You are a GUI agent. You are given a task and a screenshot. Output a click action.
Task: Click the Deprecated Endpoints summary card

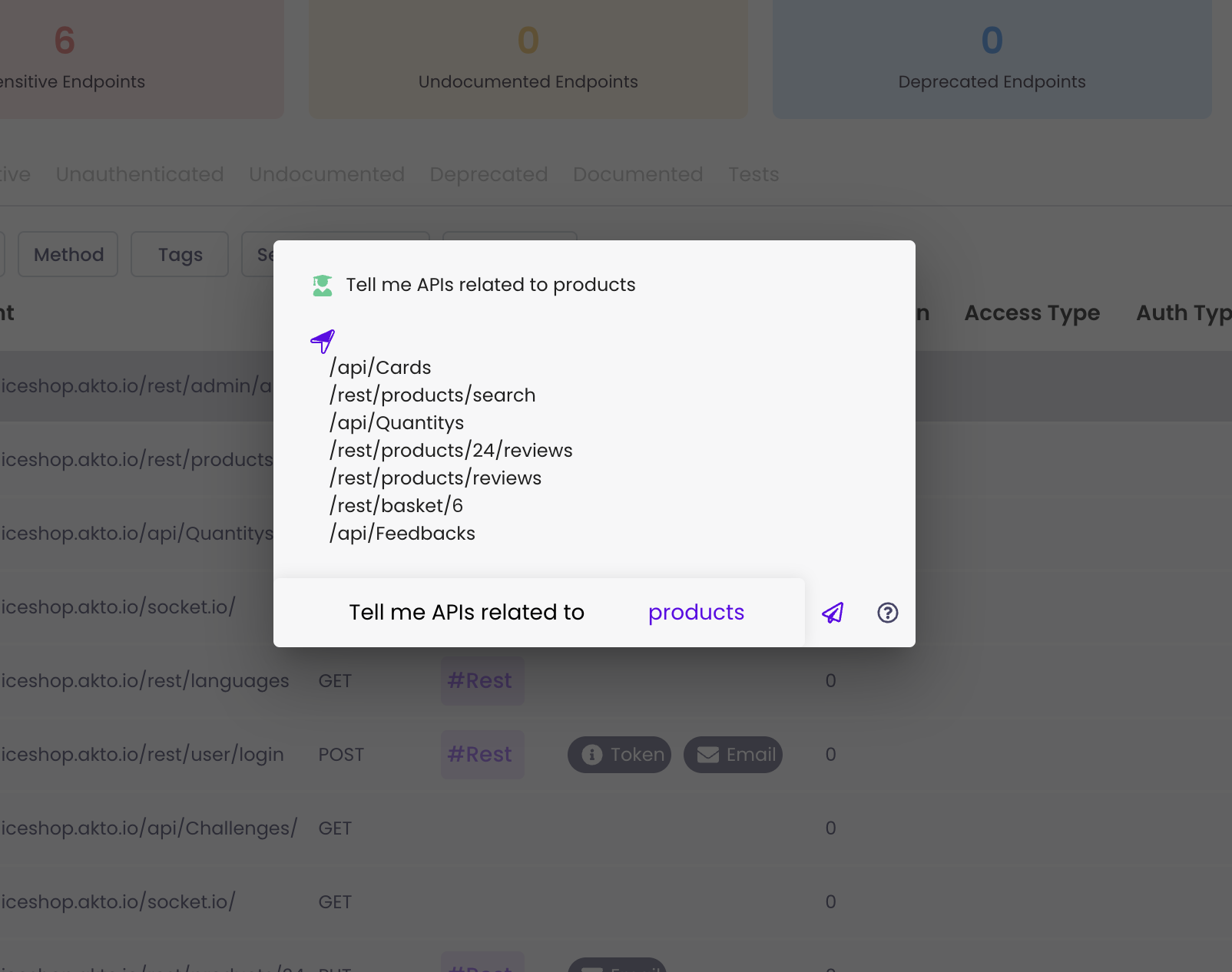click(x=992, y=58)
